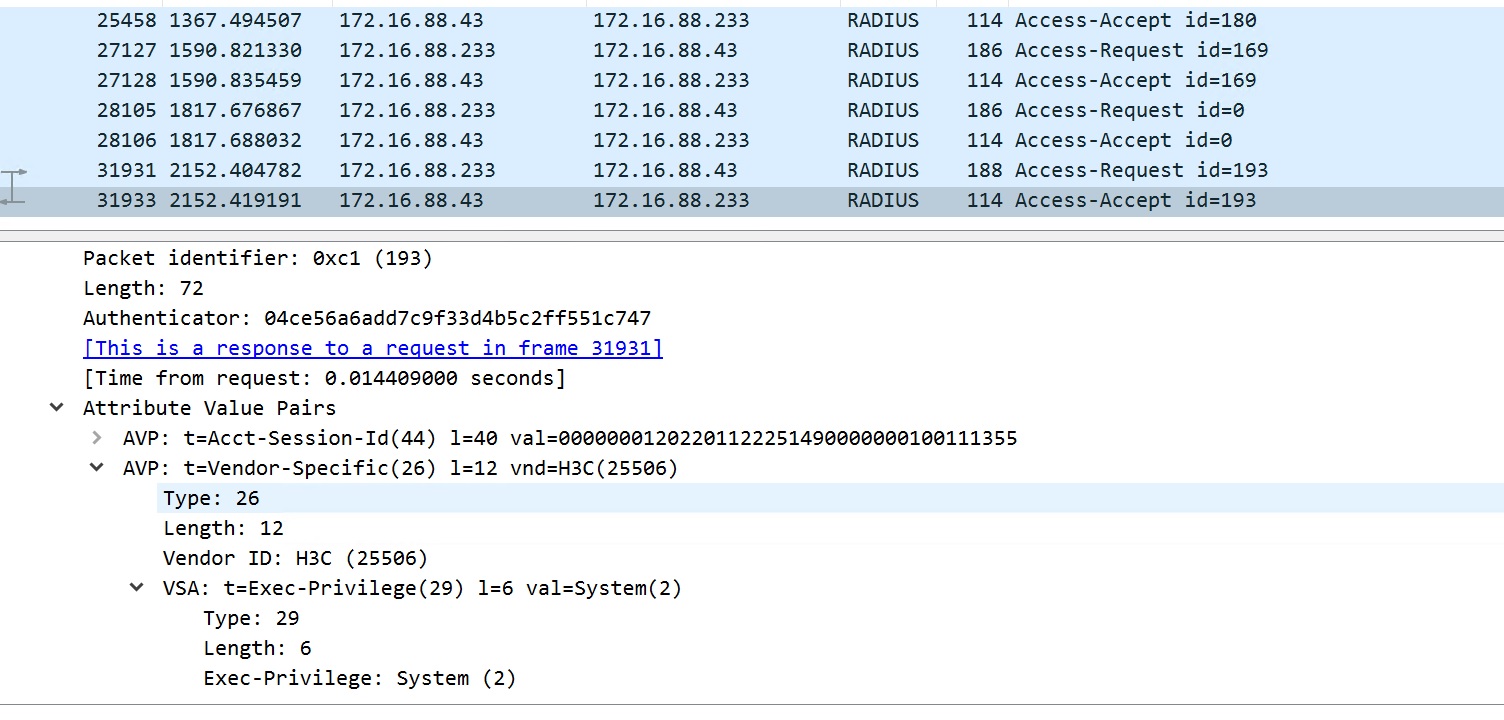Image resolution: width=1504 pixels, height=720 pixels.
Task: Select the Exec-Privilege: System (2) line
Action: 359,678
